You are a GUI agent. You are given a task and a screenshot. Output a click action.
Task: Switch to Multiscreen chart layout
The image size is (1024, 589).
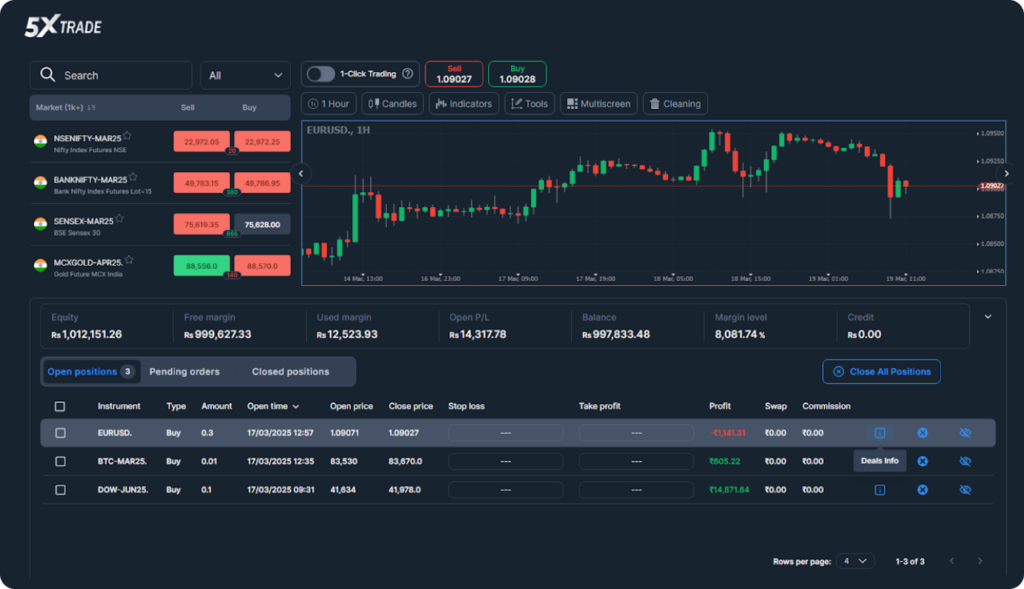(x=597, y=104)
